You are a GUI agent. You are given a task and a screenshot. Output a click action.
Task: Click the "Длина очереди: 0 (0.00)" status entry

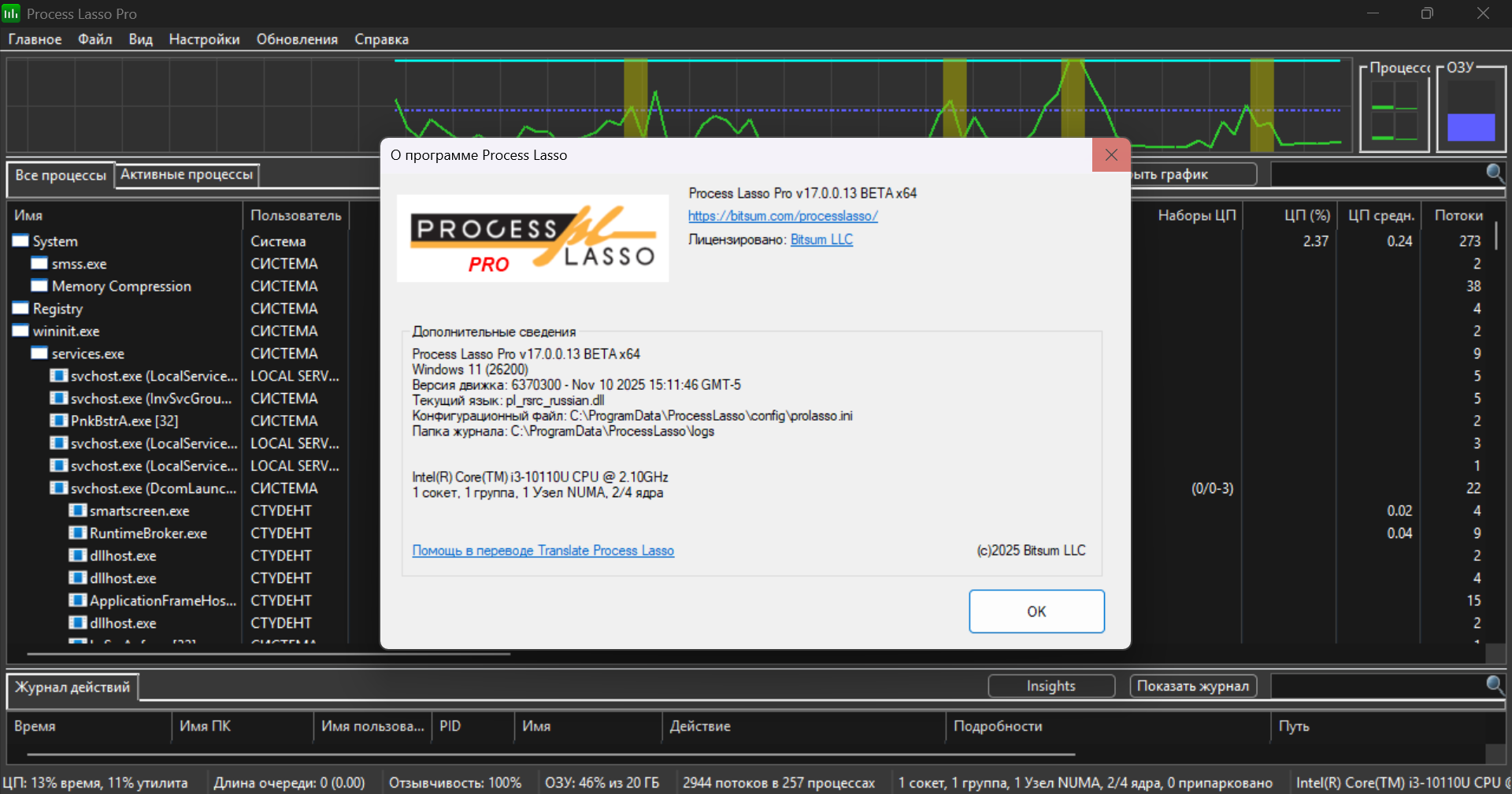pyautogui.click(x=290, y=783)
